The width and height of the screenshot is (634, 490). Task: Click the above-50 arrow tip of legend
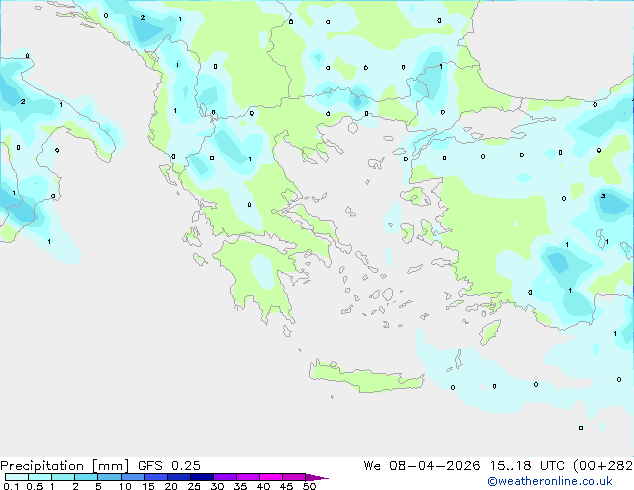pyautogui.click(x=317, y=477)
